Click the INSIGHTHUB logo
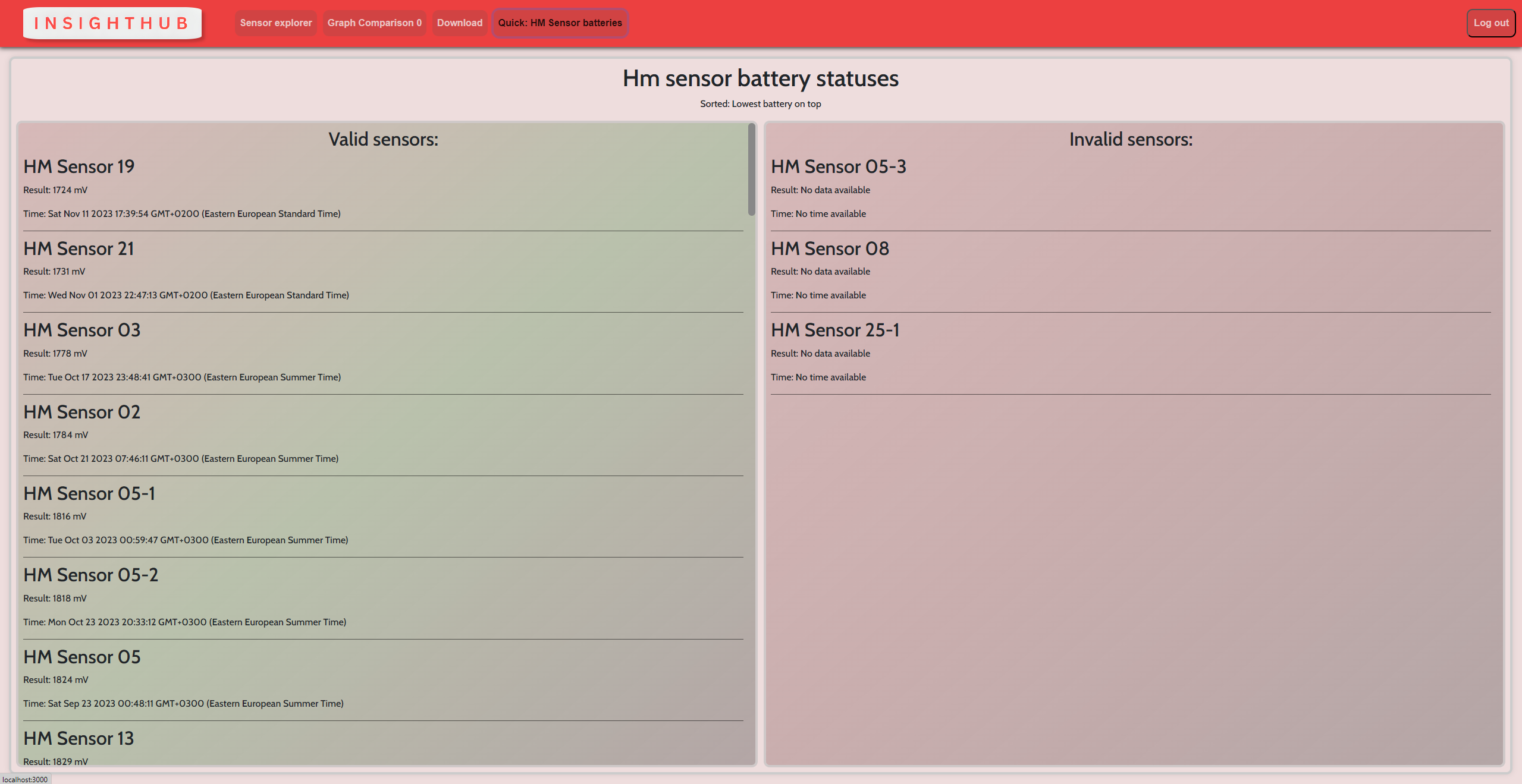This screenshot has height=784, width=1522. [x=112, y=23]
